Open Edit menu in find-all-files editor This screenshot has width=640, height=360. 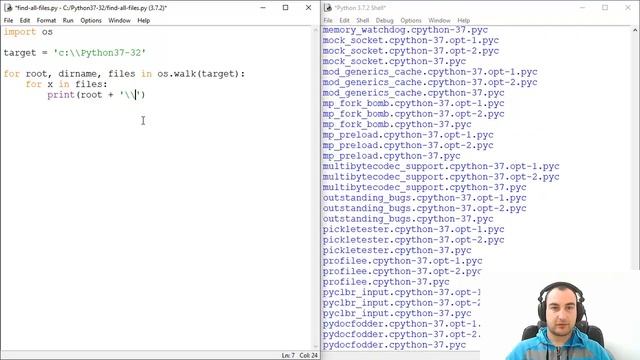pos(24,20)
